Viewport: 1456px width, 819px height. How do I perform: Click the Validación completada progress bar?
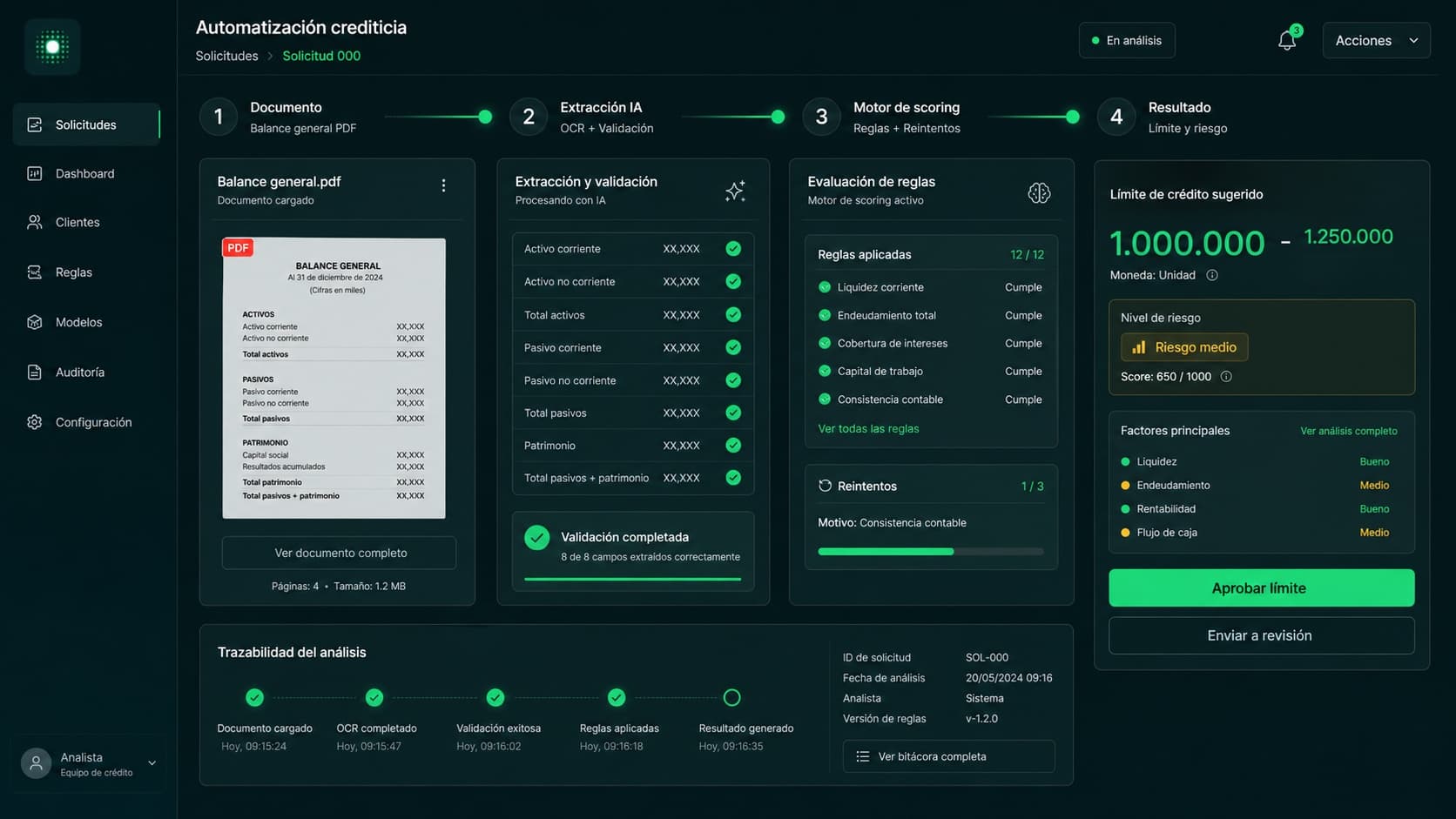[632, 579]
